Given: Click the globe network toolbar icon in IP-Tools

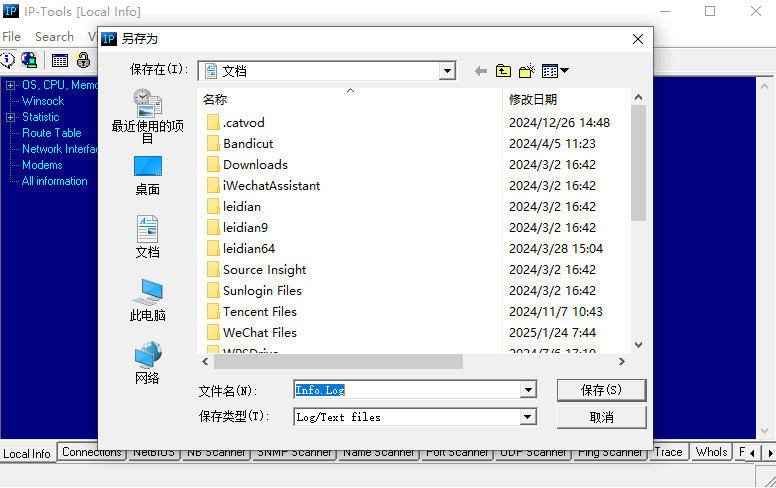Looking at the screenshot, I should click(x=29, y=60).
